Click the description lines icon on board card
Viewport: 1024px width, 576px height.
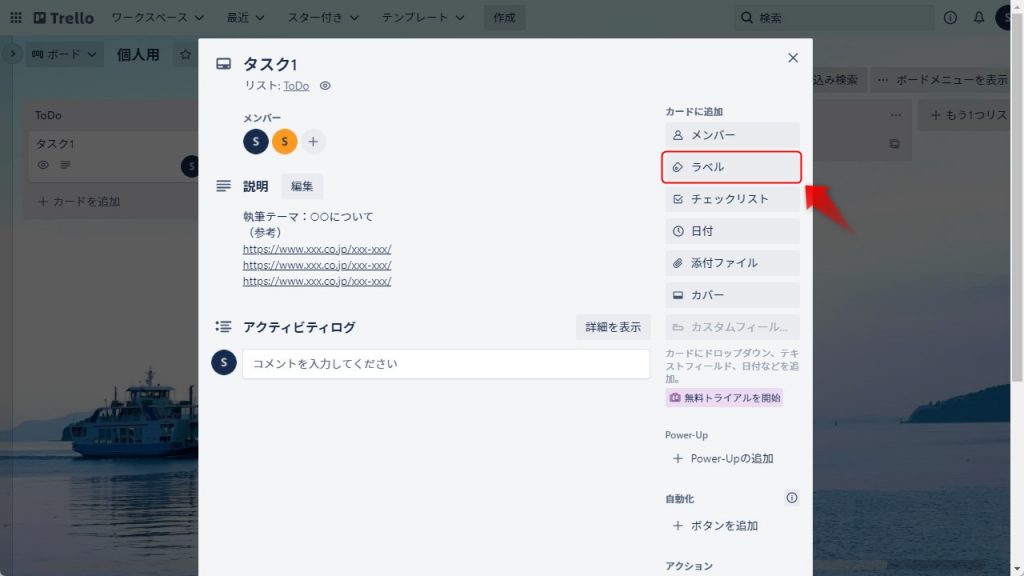coord(65,165)
